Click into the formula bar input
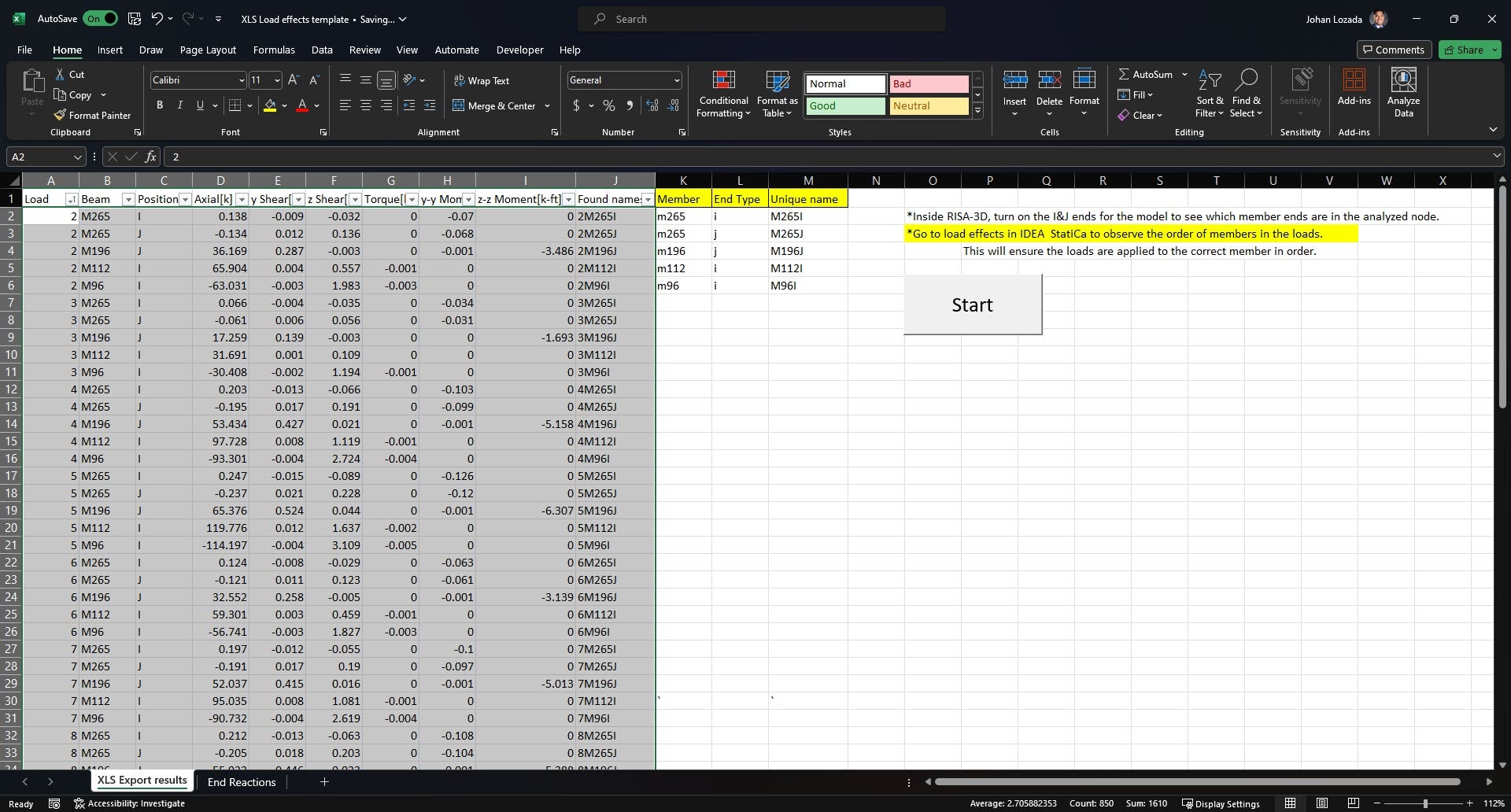Image resolution: width=1511 pixels, height=812 pixels. coord(787,157)
